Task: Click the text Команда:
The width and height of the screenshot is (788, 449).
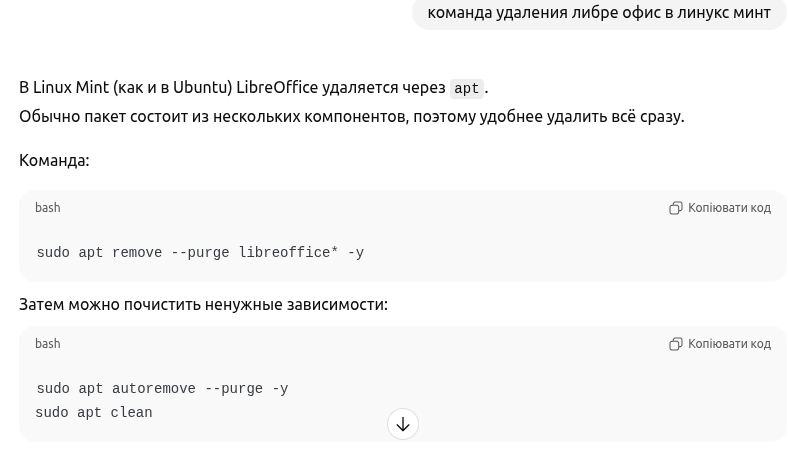Action: [x=54, y=160]
